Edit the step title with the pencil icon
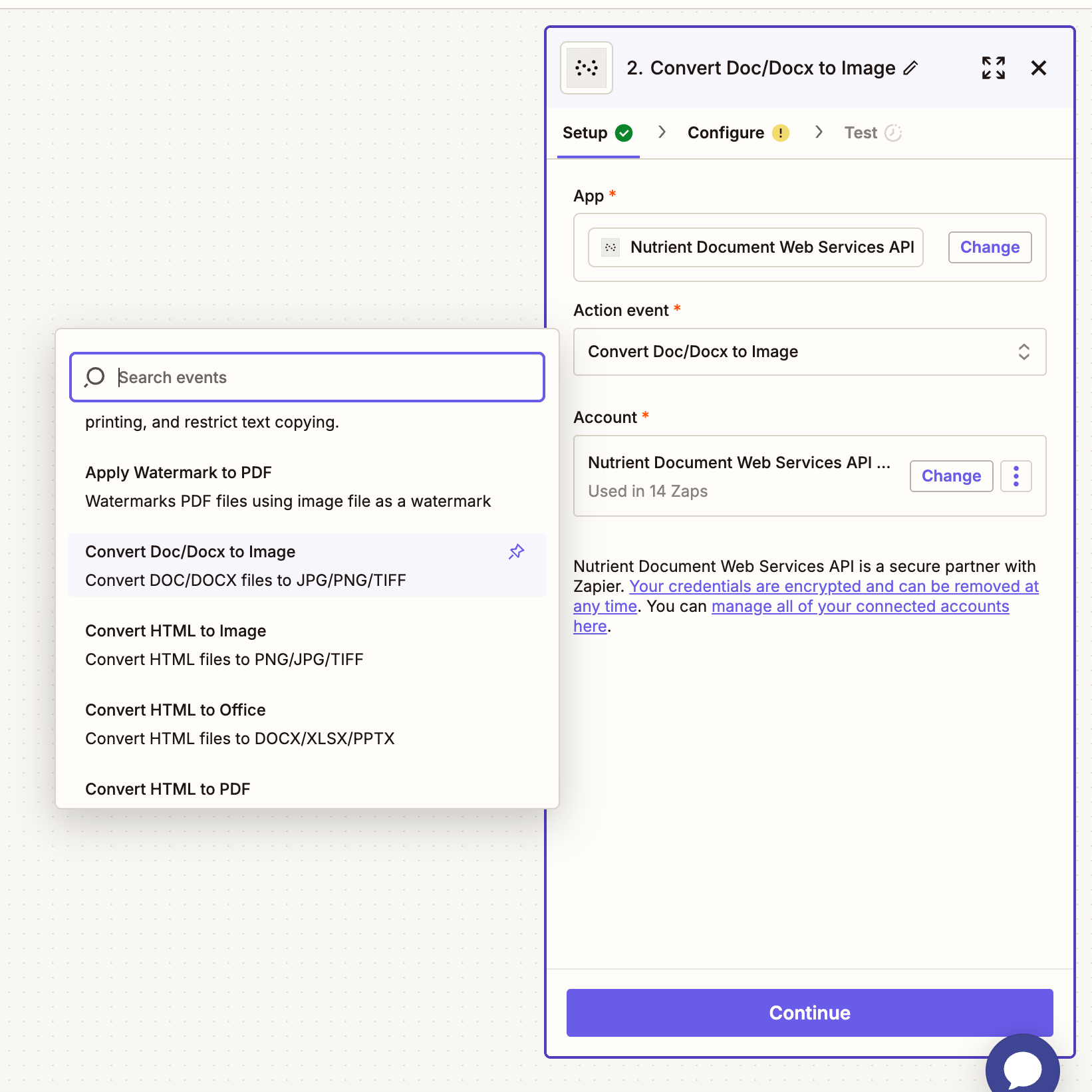The width and height of the screenshot is (1092, 1092). click(911, 68)
